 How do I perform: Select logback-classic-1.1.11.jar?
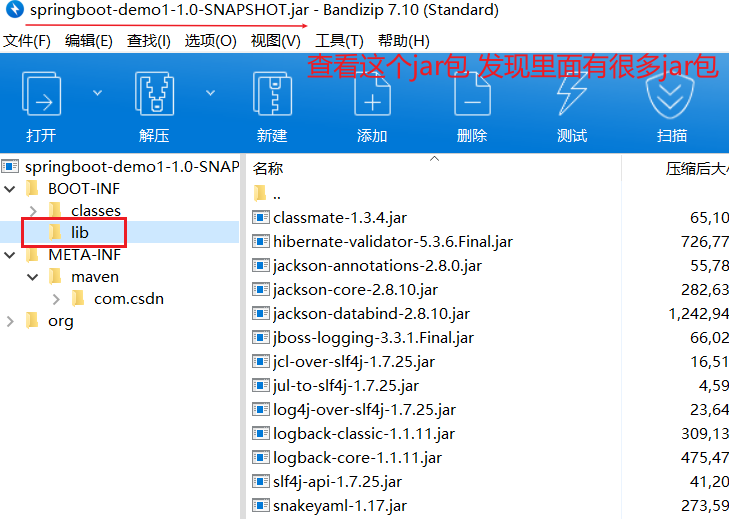coord(364,434)
